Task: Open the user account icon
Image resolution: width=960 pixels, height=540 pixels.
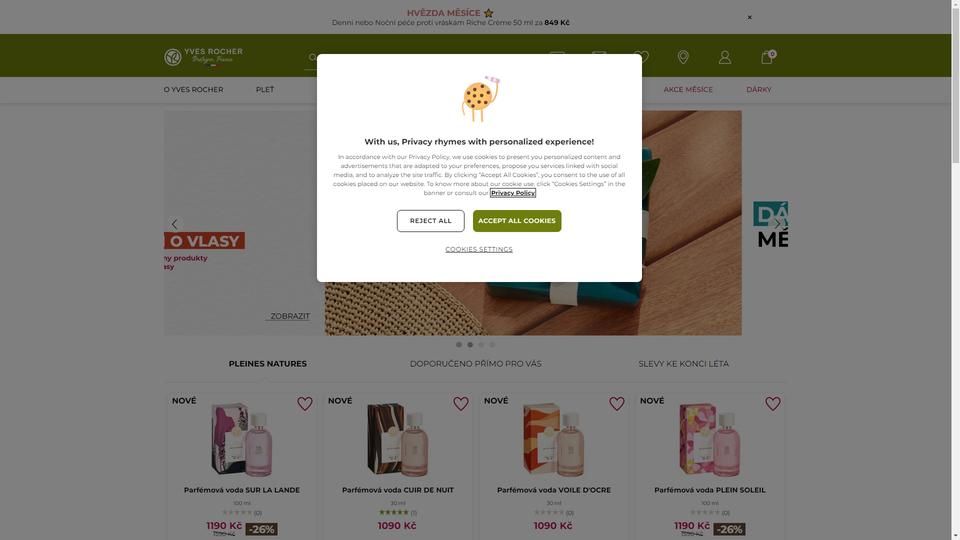Action: [x=725, y=57]
